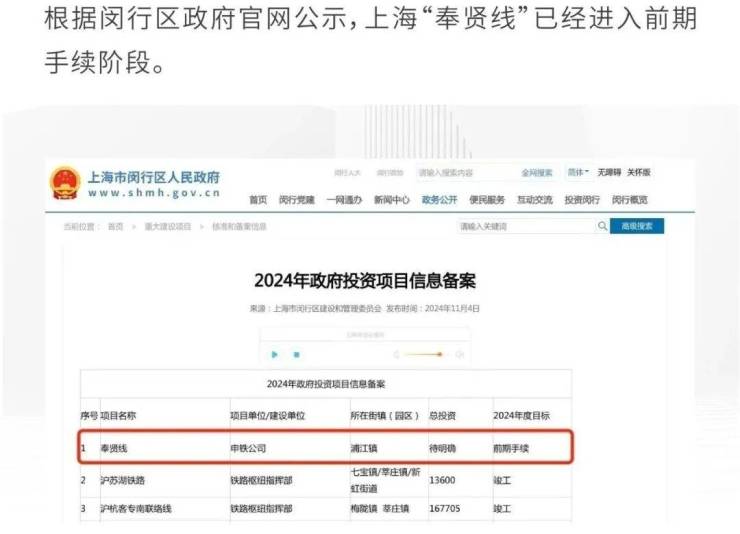
Task: Click the volume-down icon left of slider
Action: tap(397, 354)
